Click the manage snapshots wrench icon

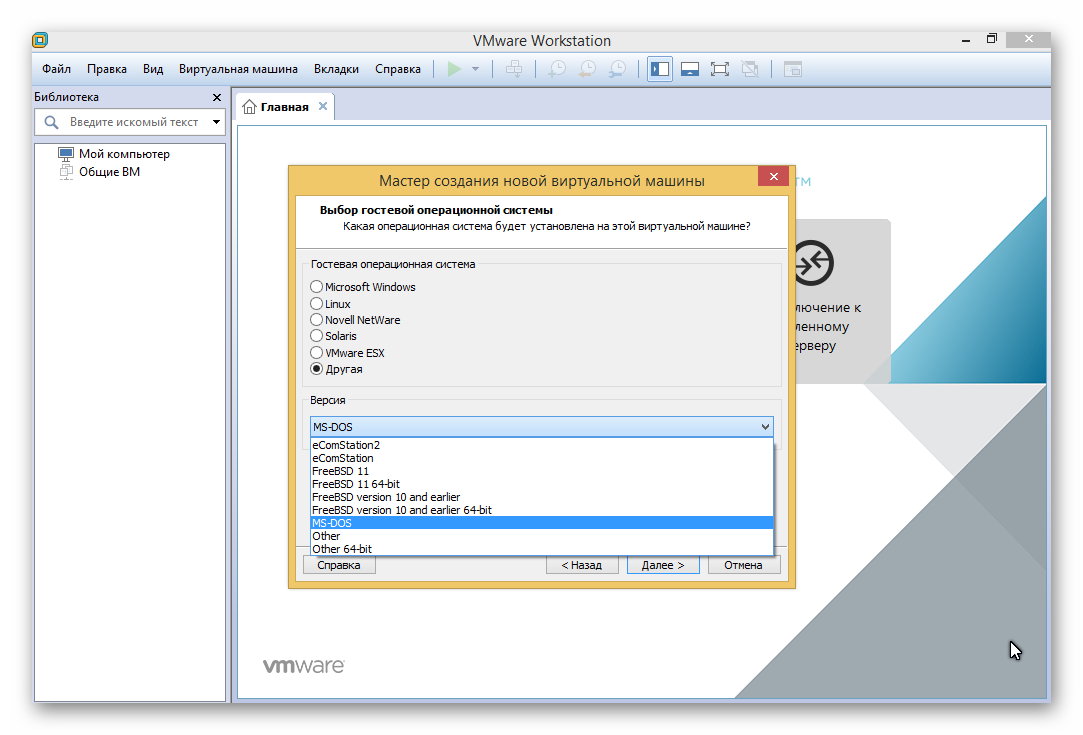(617, 69)
